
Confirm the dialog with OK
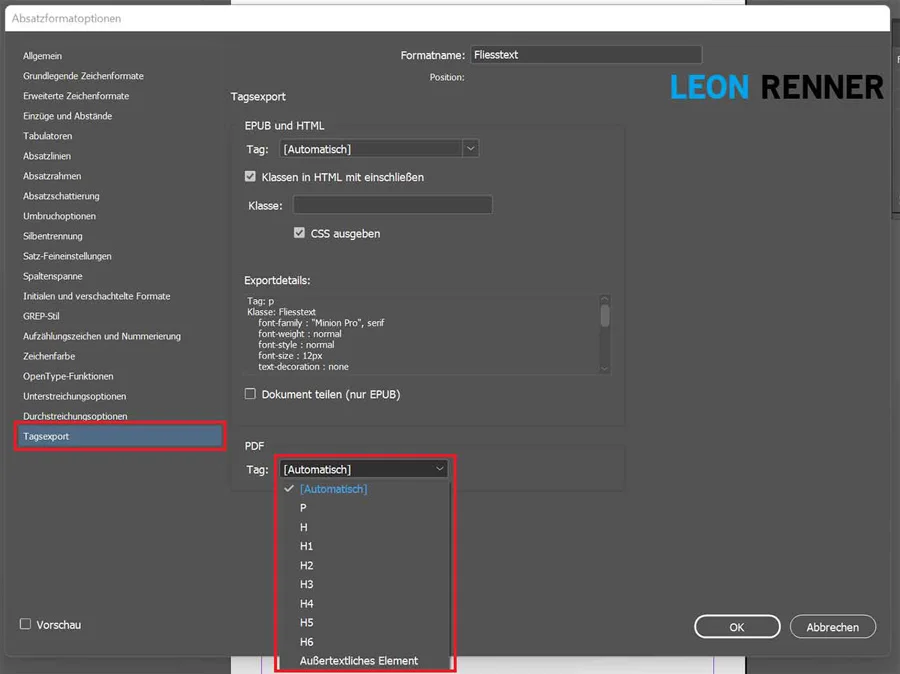click(736, 627)
